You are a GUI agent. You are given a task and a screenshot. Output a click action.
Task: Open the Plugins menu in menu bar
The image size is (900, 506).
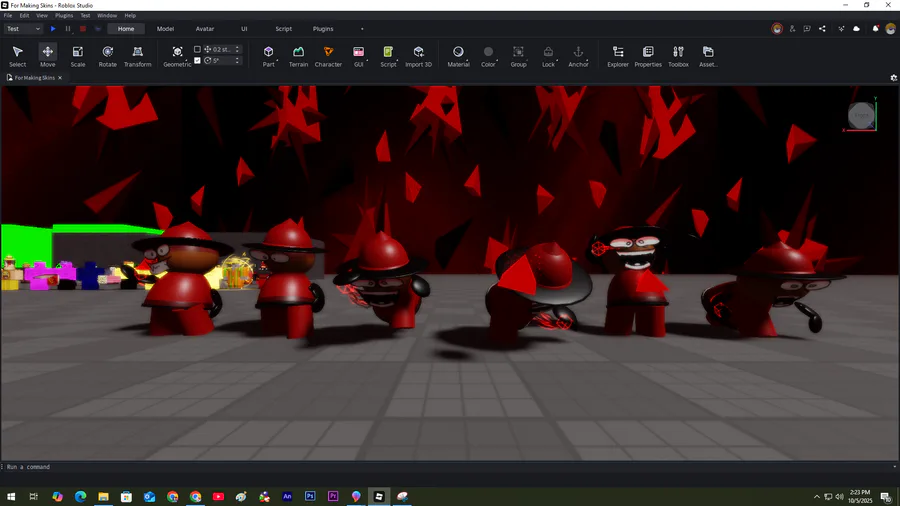tap(64, 15)
